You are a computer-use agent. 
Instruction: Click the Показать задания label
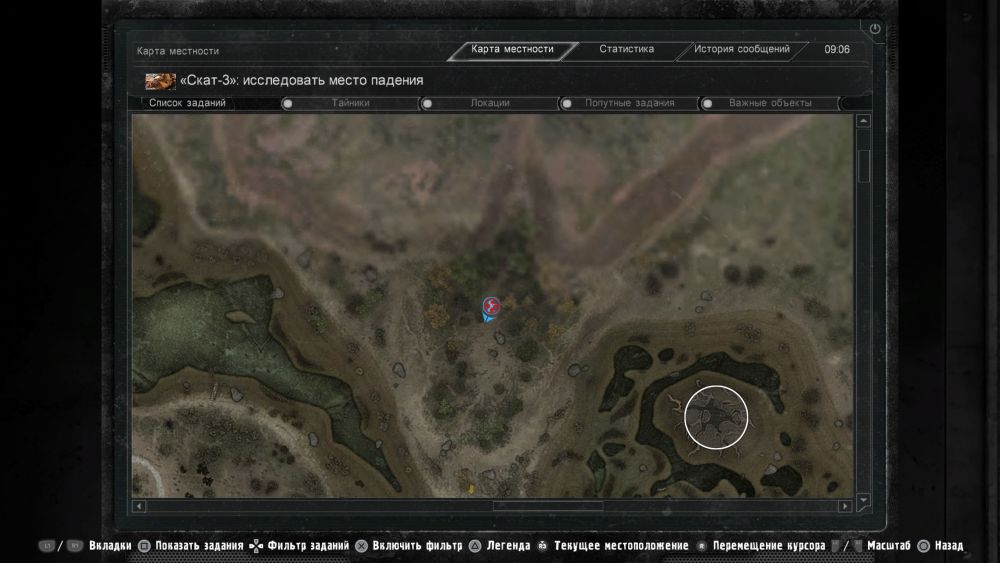[200, 546]
